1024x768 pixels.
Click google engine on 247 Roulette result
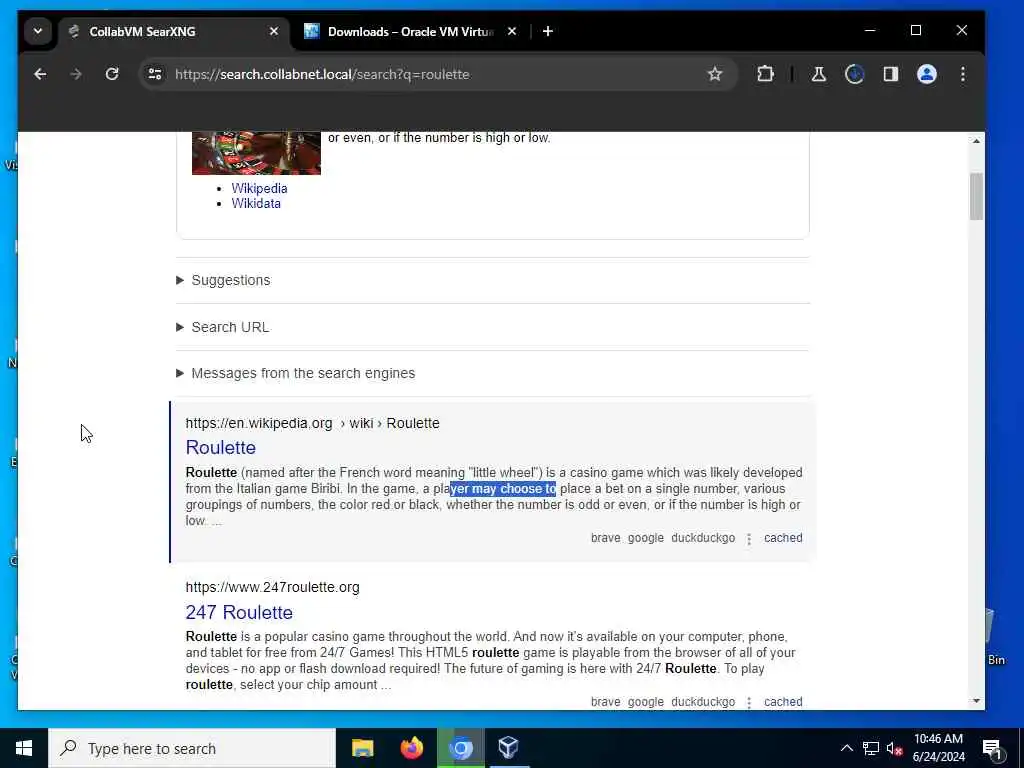[x=645, y=702]
